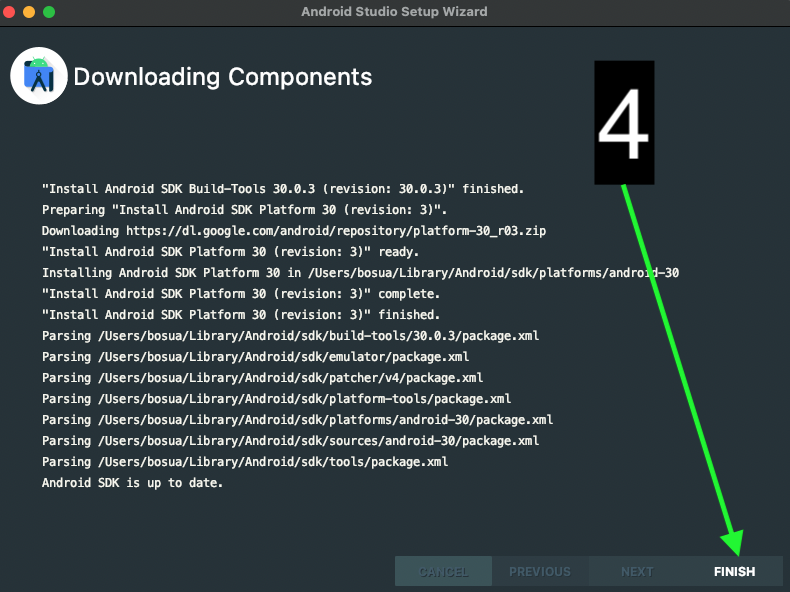Viewport: 790px width, 592px height.
Task: Minimize the window with the yellow button
Action: tap(30, 12)
